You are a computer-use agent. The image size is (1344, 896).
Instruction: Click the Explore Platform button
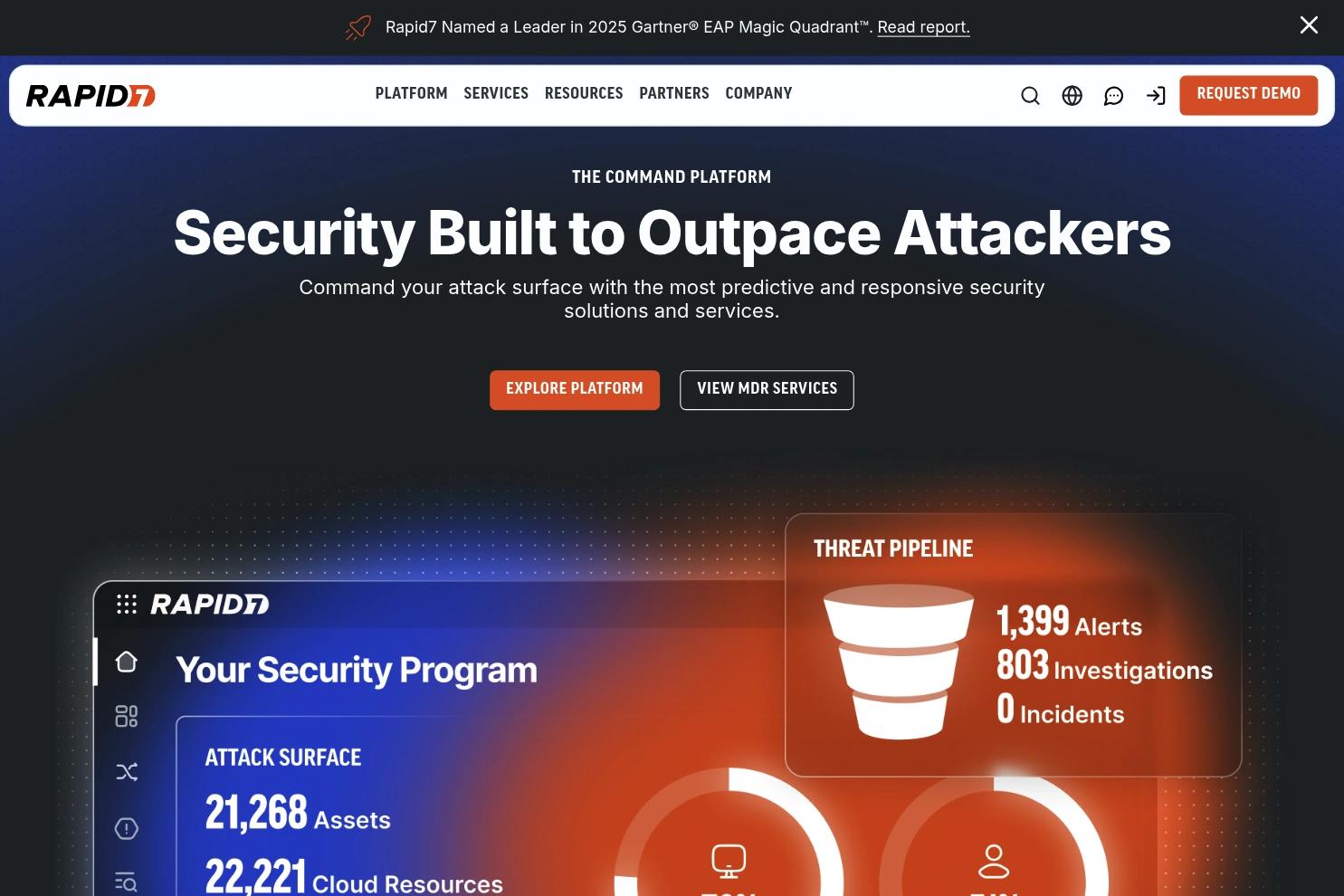pyautogui.click(x=575, y=390)
